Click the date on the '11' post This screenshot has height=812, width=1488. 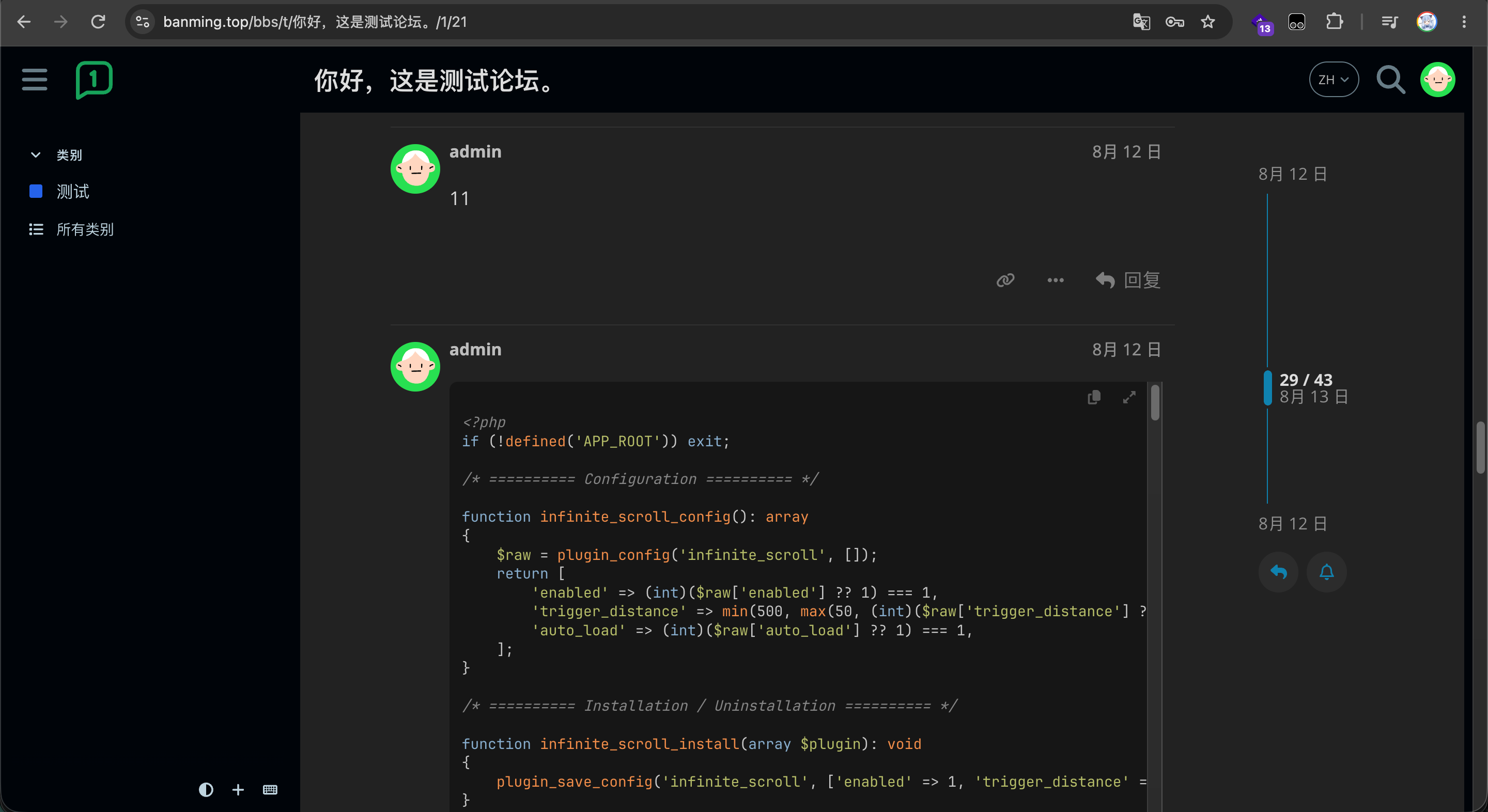pos(1126,152)
